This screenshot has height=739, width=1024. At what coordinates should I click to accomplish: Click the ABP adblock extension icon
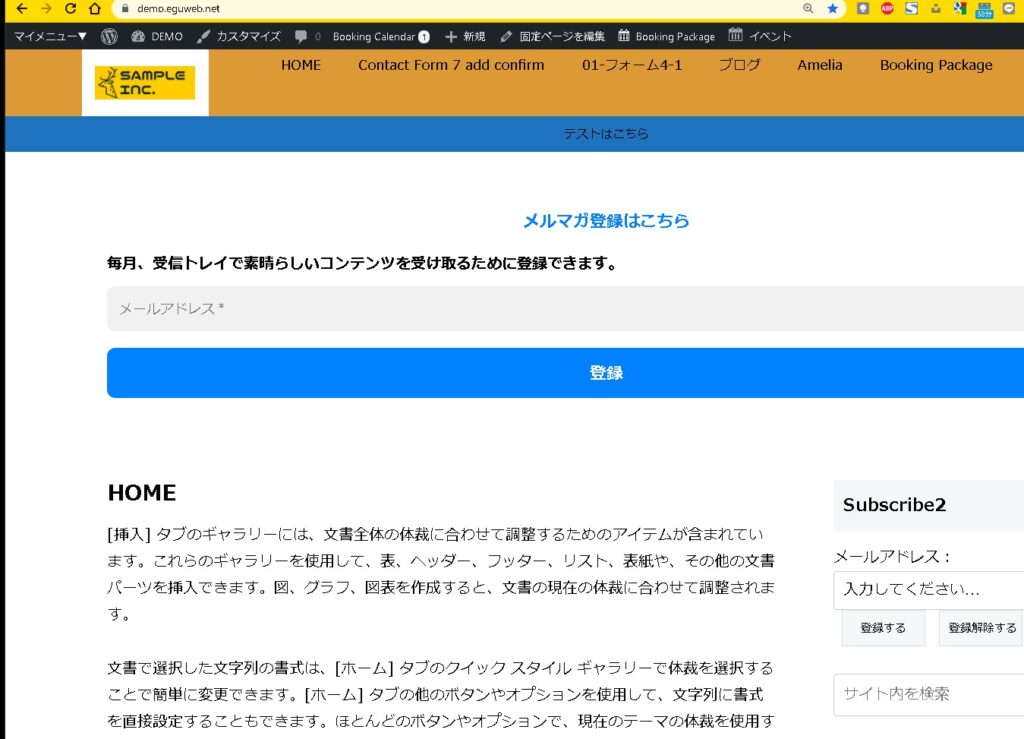(887, 9)
